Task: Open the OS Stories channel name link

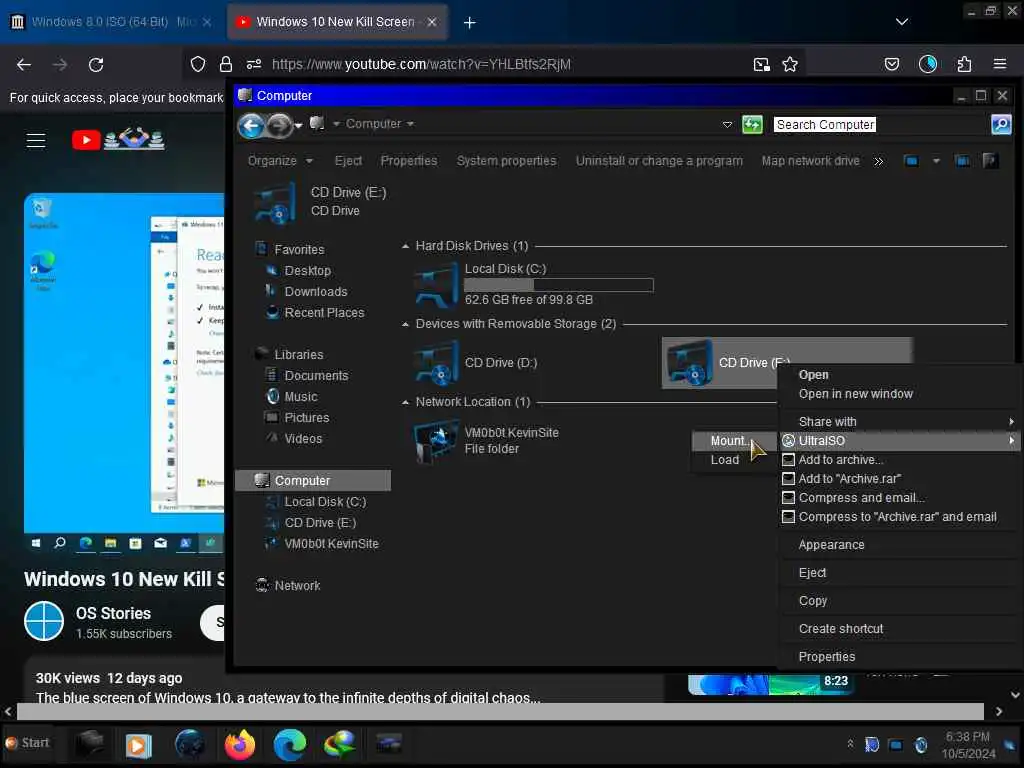Action: click(x=113, y=613)
